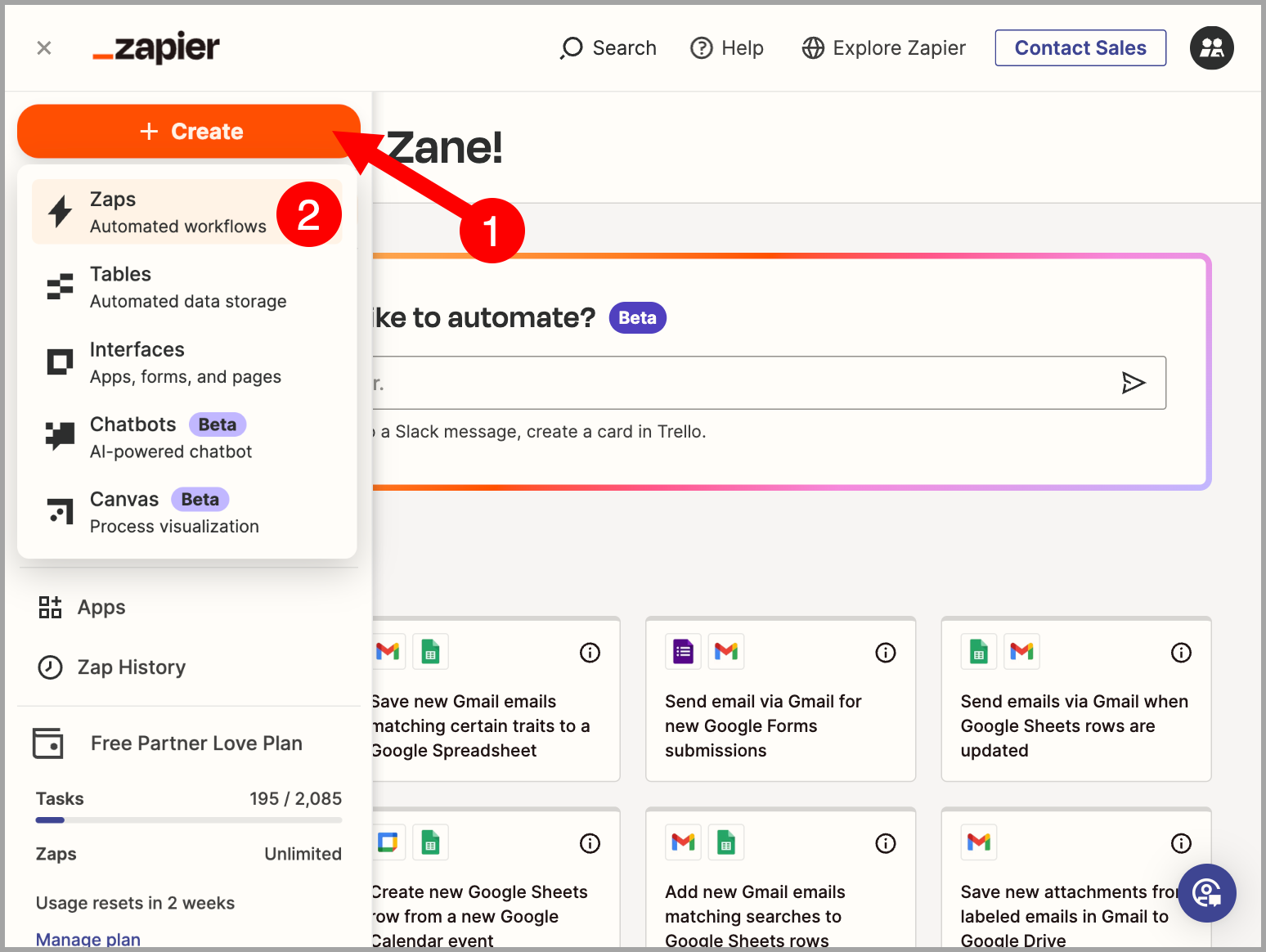Open info for Save new Gmail emails card

(x=590, y=653)
